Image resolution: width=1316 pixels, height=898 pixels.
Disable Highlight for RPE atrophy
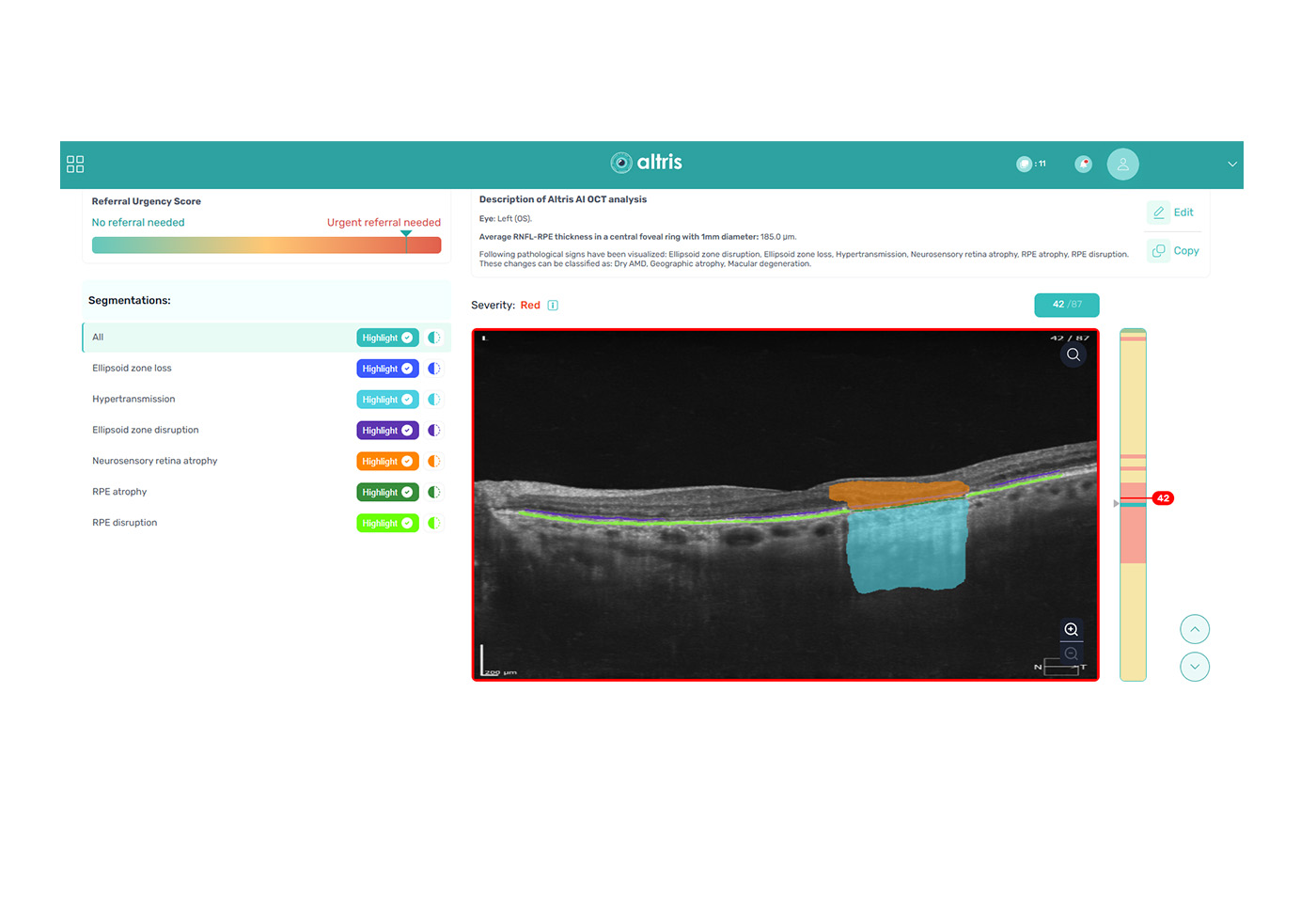pyautogui.click(x=386, y=491)
